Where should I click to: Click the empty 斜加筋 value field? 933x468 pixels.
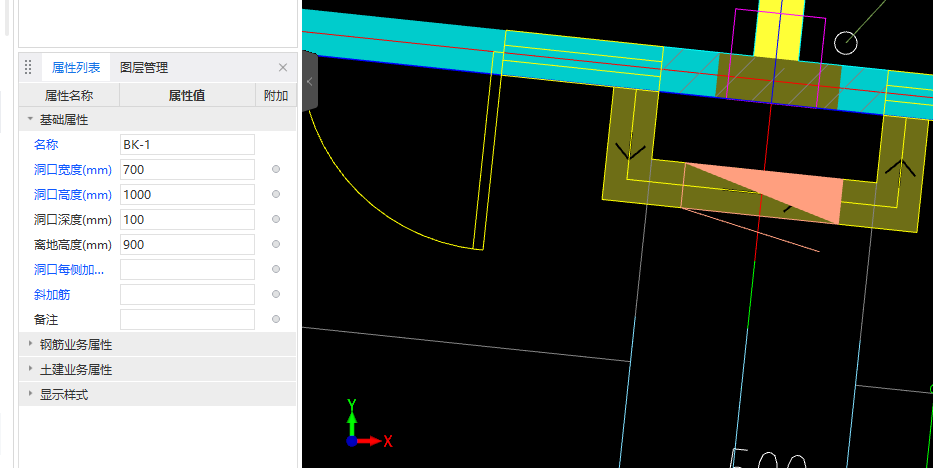(187, 294)
